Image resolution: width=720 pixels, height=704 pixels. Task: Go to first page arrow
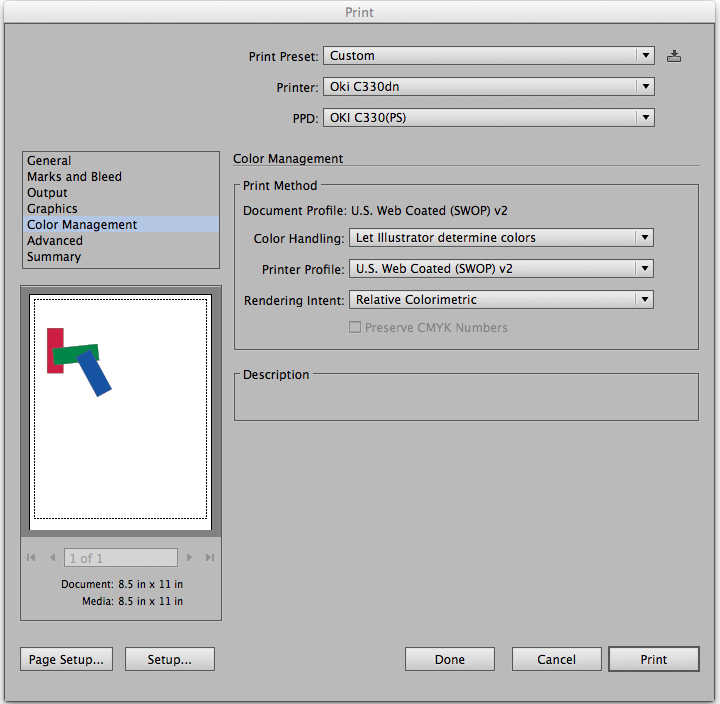(x=31, y=558)
